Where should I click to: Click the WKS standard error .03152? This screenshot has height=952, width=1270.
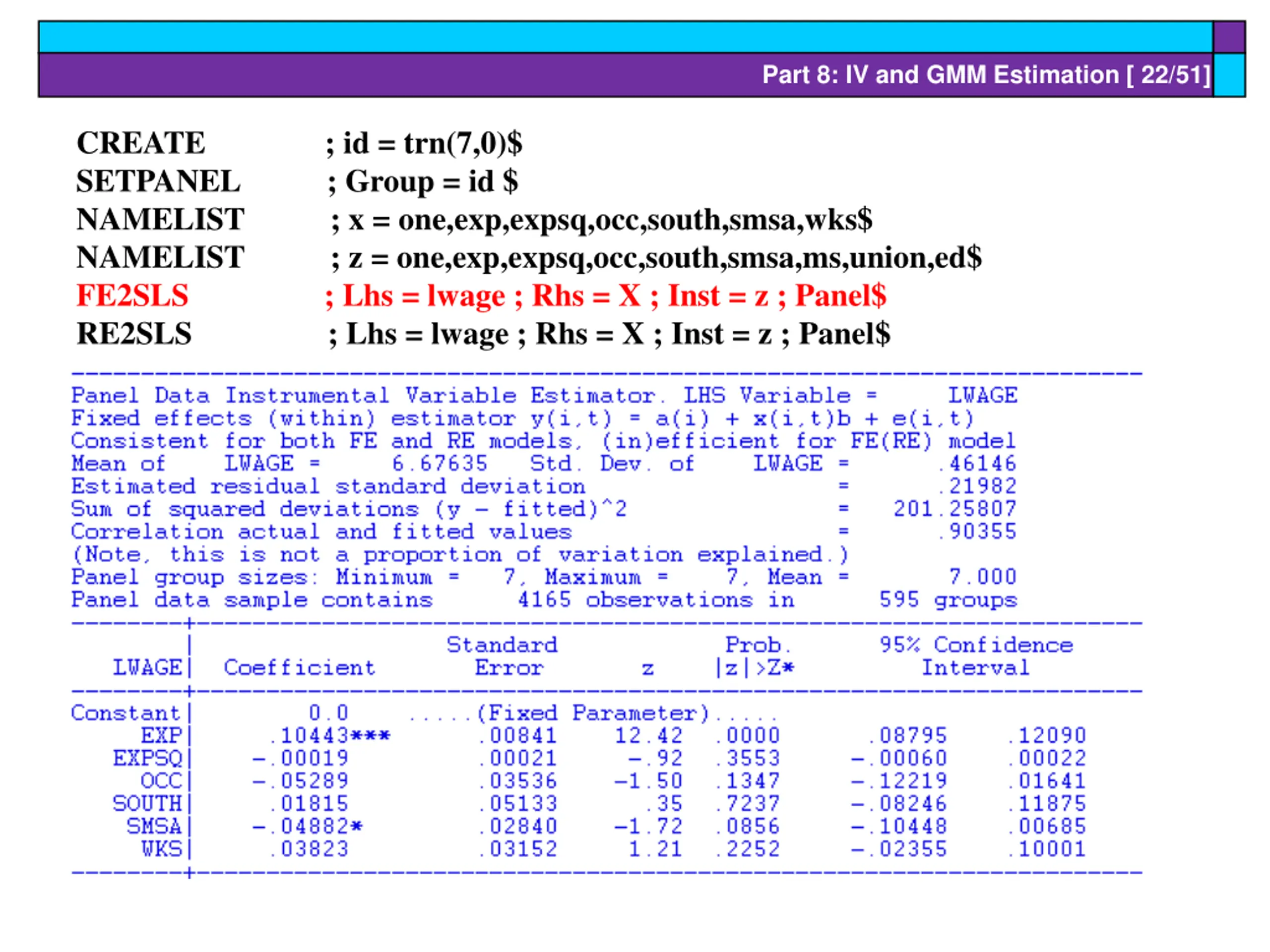tap(518, 849)
